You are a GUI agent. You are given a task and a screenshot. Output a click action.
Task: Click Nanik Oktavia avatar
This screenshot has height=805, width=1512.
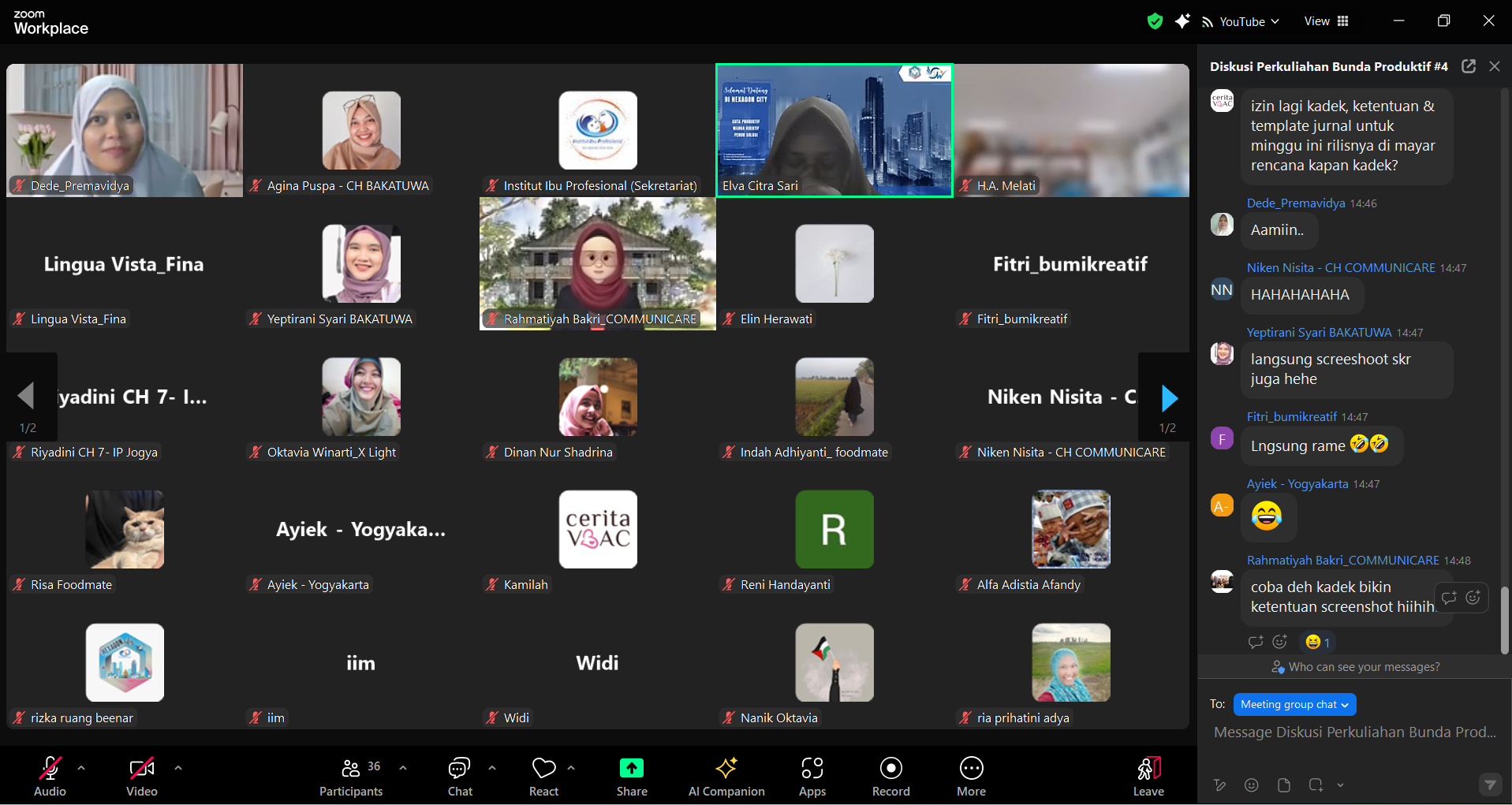click(x=834, y=662)
